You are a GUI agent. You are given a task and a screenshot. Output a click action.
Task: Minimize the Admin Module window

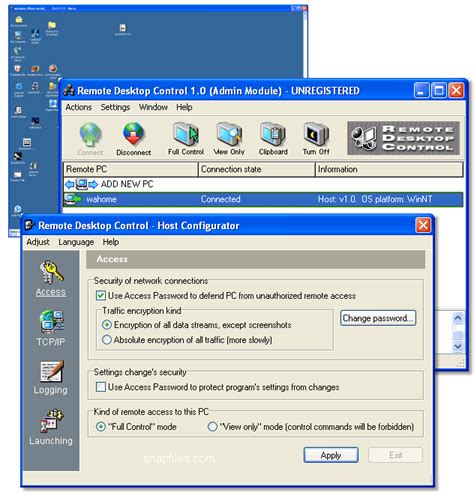pyautogui.click(x=421, y=90)
